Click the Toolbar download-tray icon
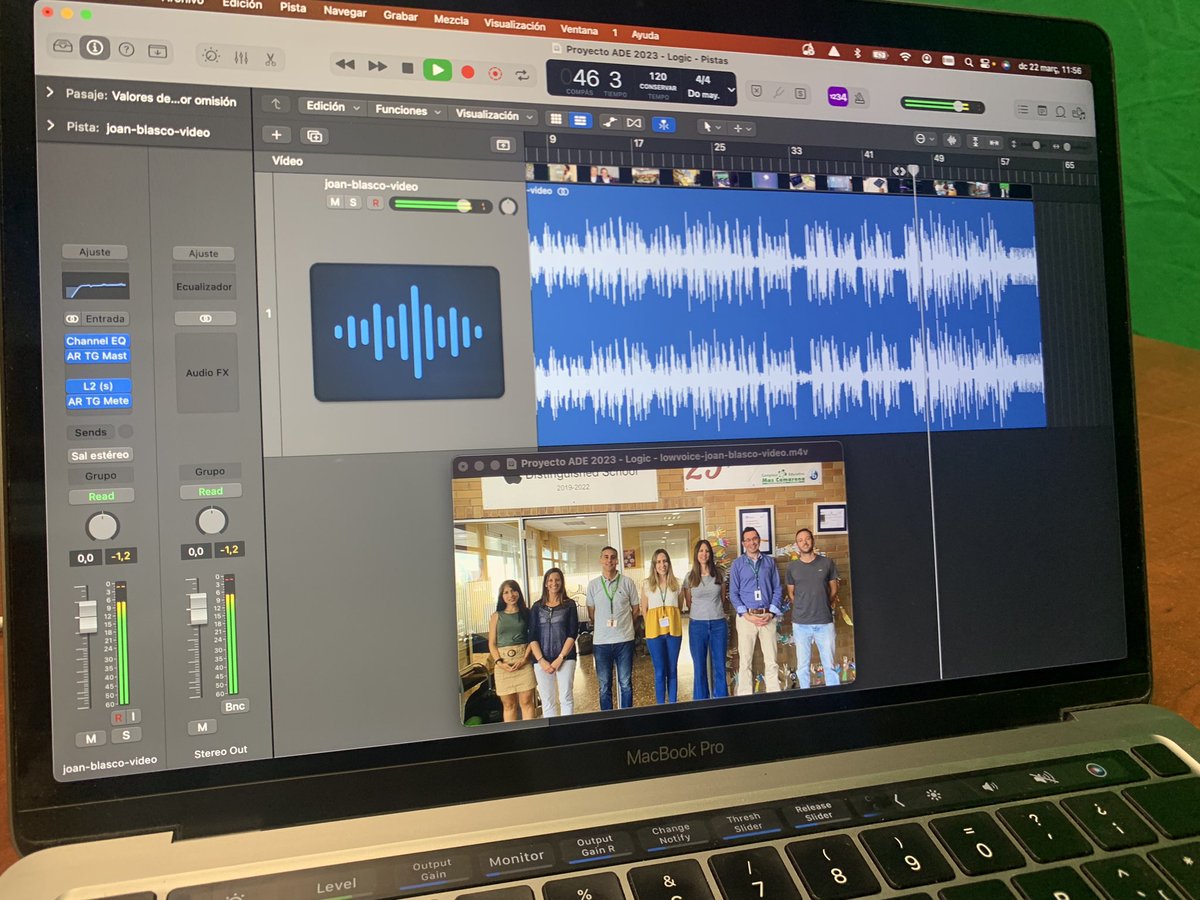Image resolution: width=1200 pixels, height=900 pixels. (157, 50)
